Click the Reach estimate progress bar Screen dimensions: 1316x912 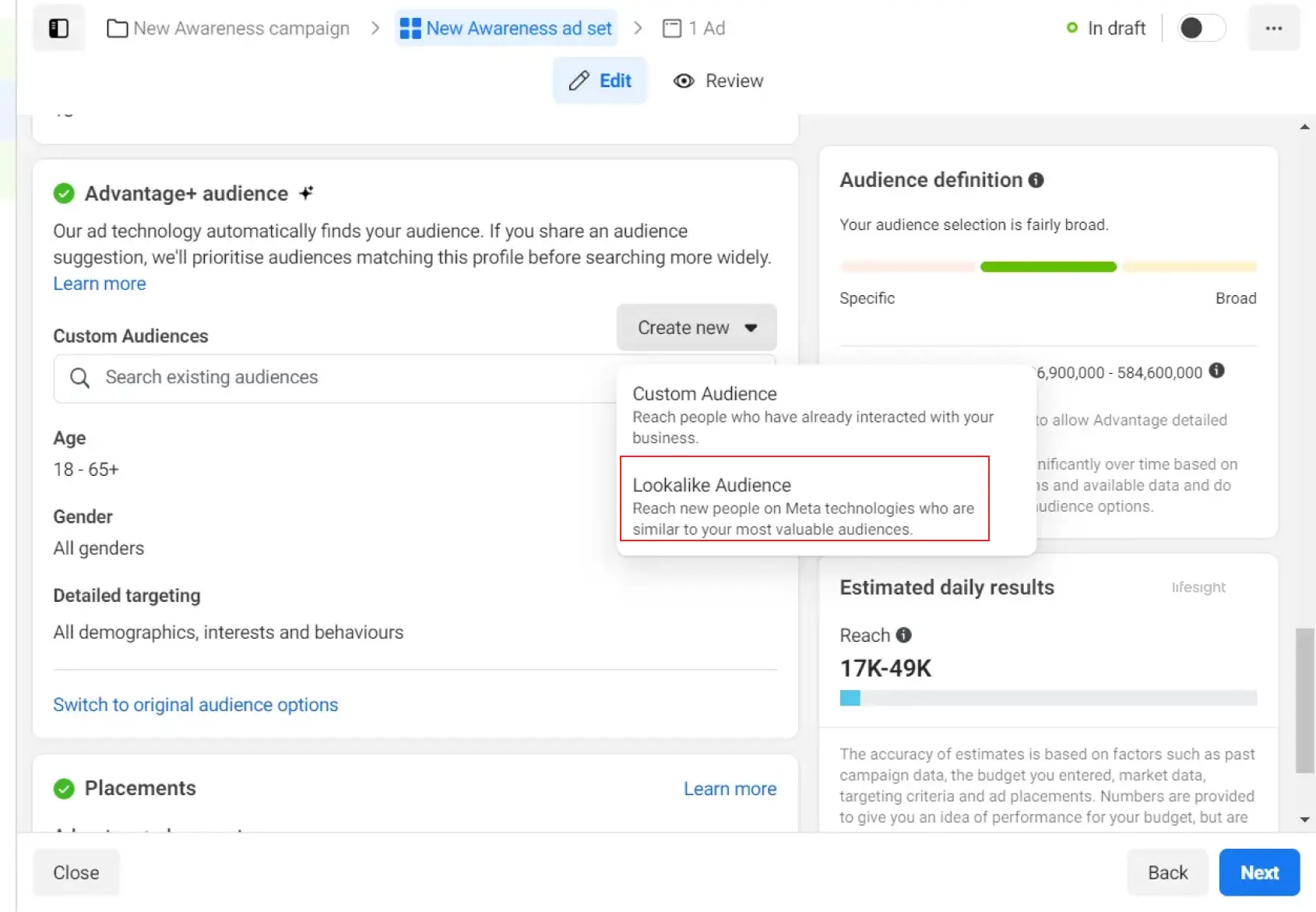1048,698
